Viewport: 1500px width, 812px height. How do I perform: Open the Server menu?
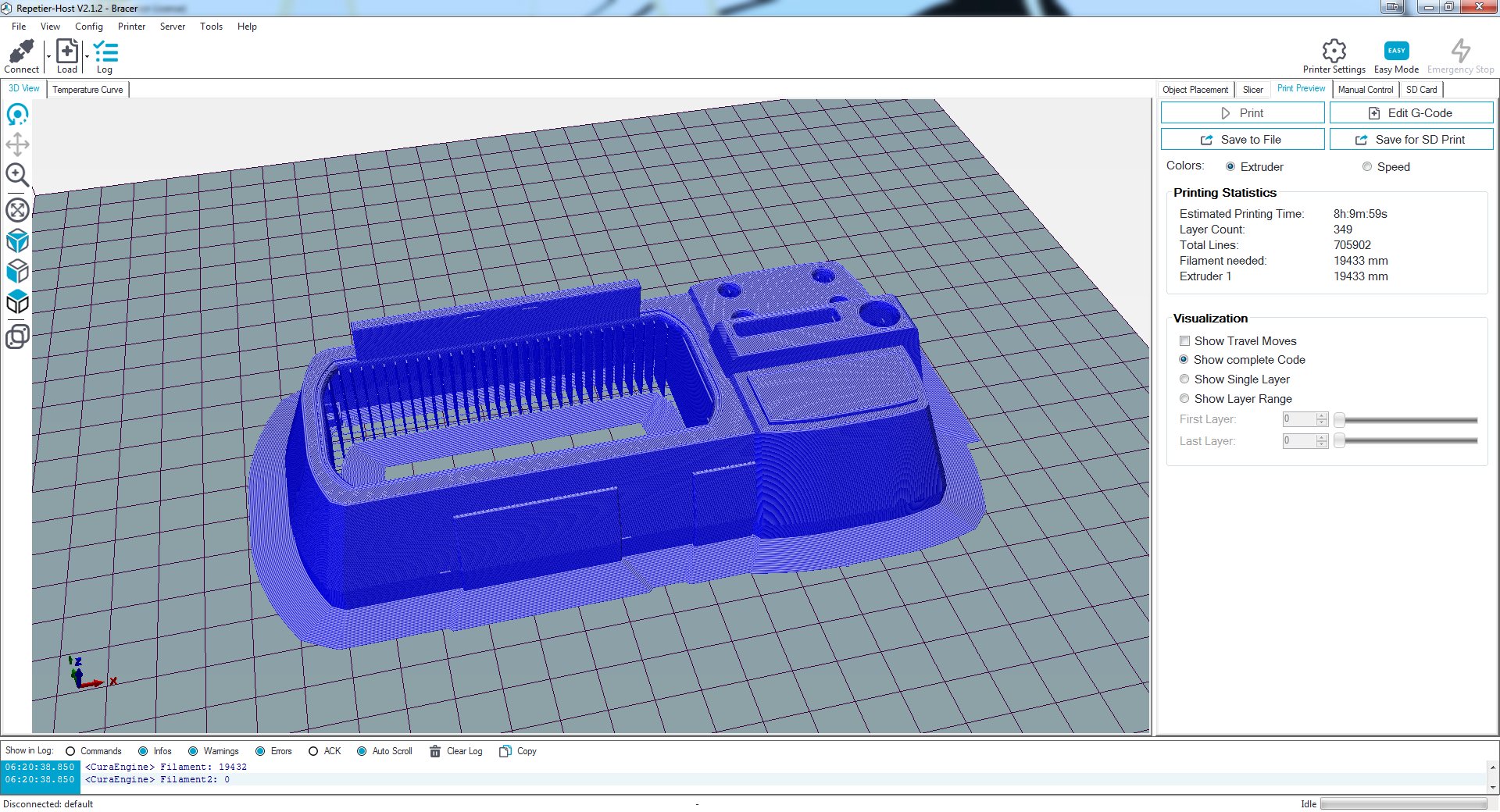click(x=173, y=27)
